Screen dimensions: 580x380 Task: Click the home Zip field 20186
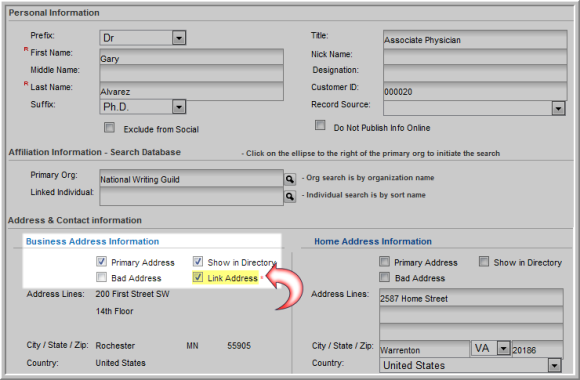tap(538, 349)
